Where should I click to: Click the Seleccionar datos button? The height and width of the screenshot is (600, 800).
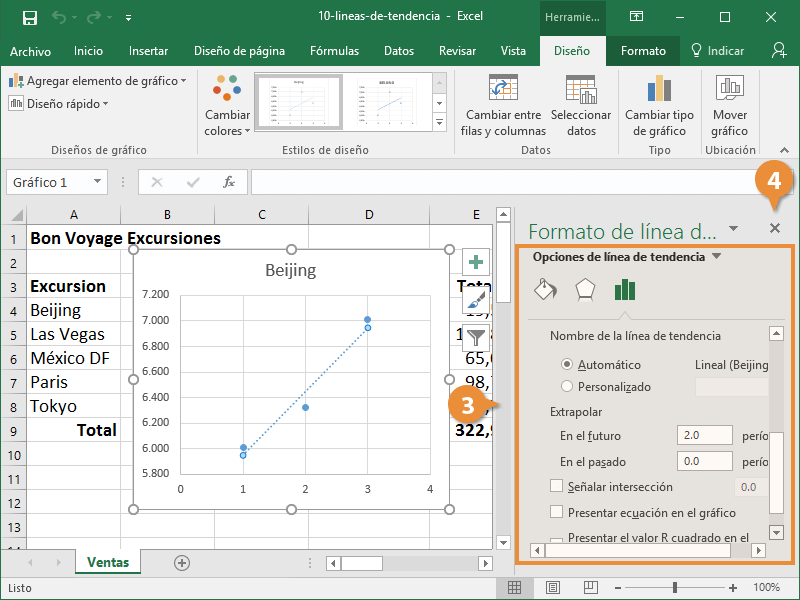coord(581,106)
